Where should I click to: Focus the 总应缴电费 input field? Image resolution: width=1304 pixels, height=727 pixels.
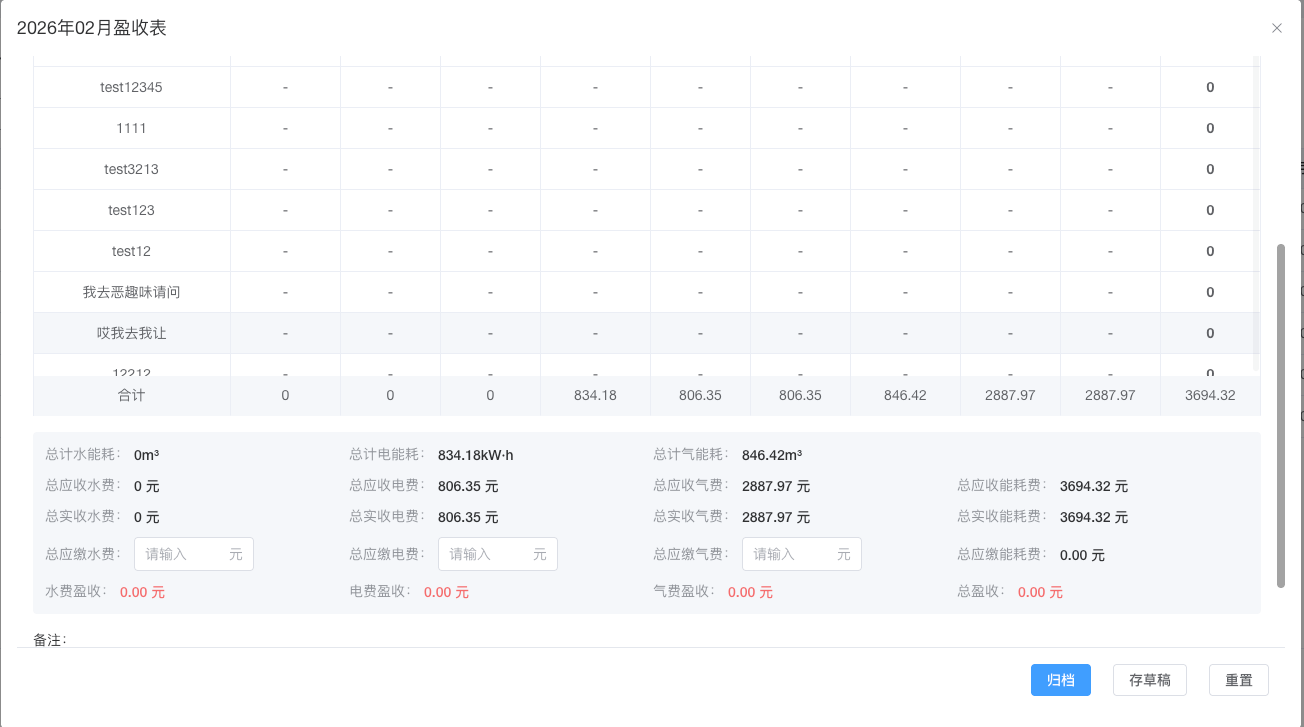point(498,554)
